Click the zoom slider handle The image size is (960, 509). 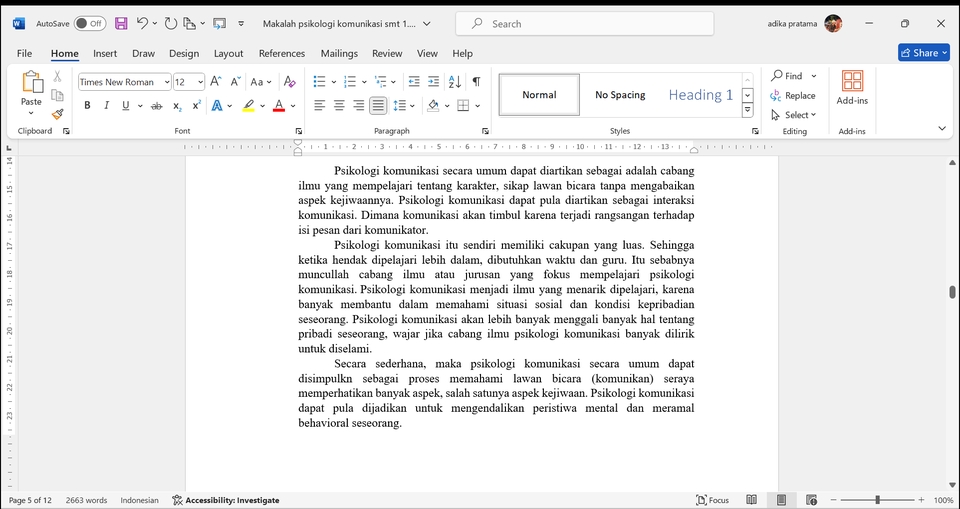coord(877,500)
